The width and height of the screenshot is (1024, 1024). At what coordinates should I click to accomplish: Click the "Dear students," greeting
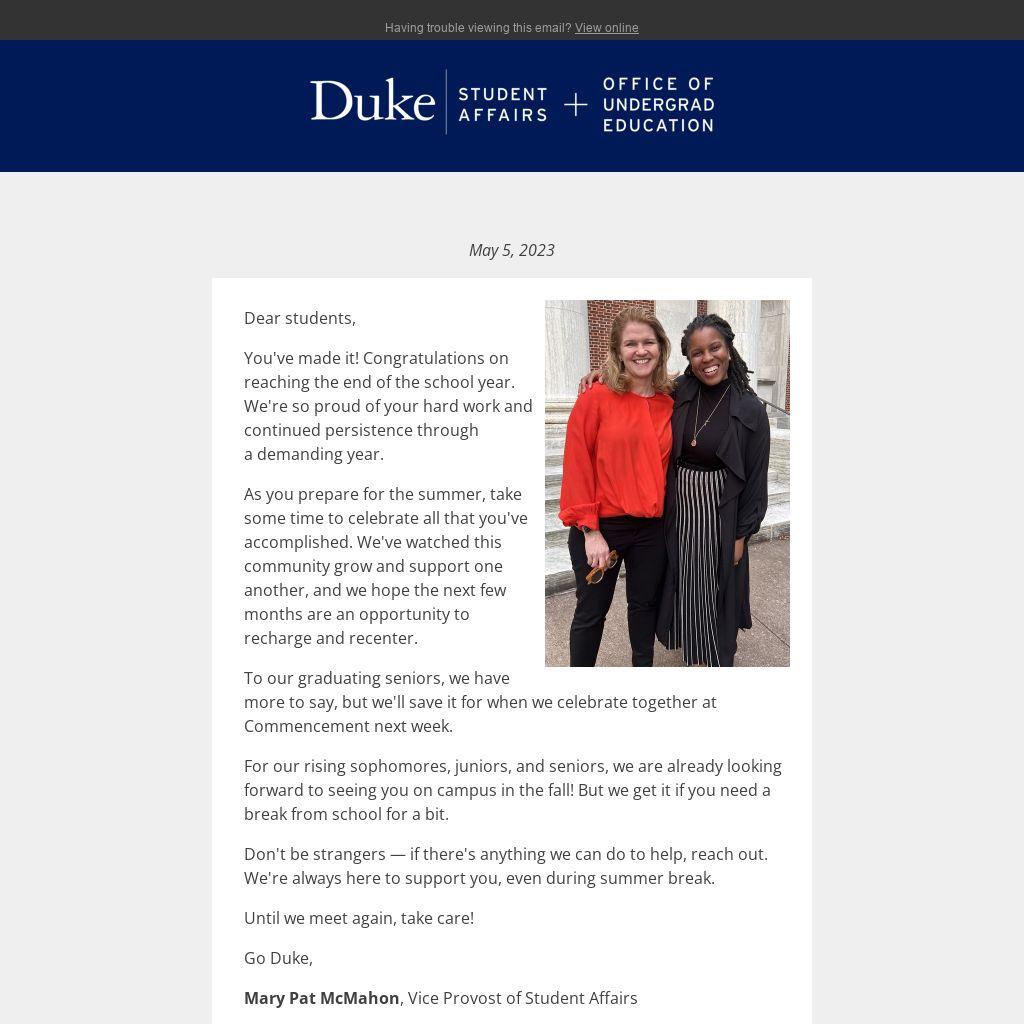click(300, 318)
